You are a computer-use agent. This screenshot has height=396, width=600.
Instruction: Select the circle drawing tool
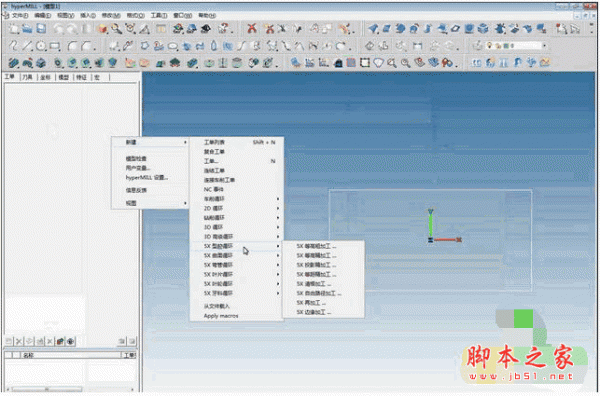pyautogui.click(x=41, y=46)
